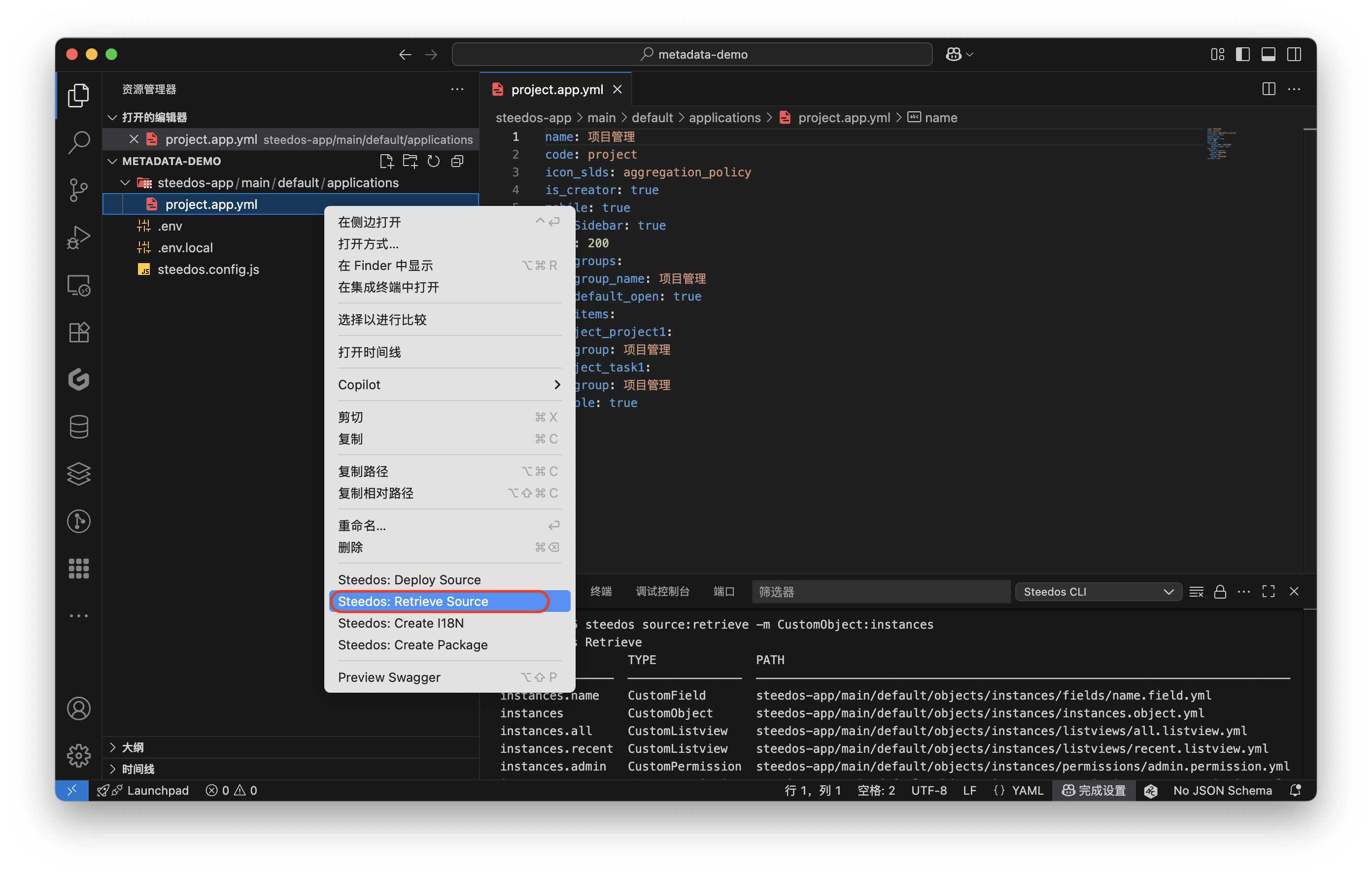1372x874 pixels.
Task: Open the Accounts icon
Action: (x=79, y=709)
